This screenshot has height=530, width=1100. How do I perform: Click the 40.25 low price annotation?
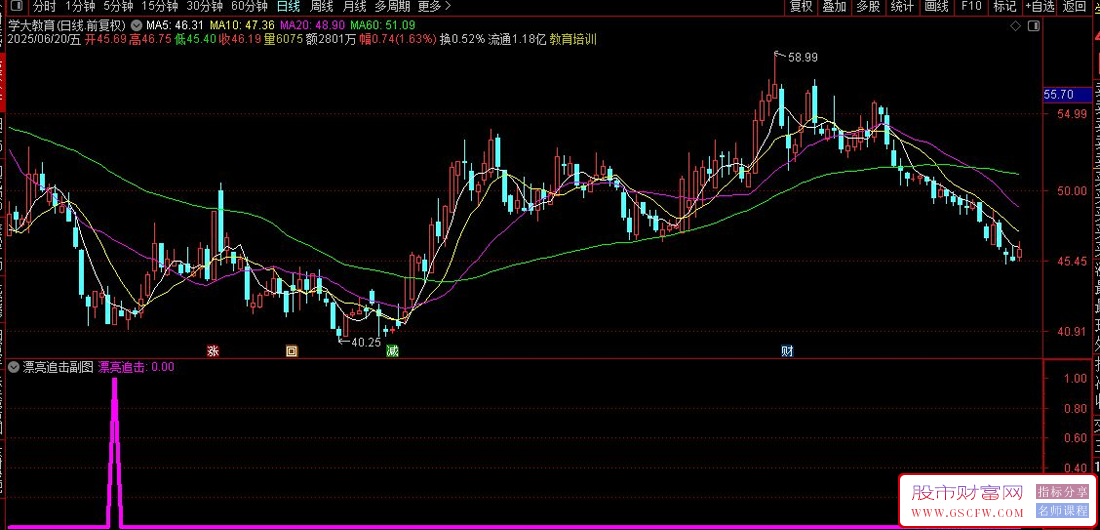pos(366,343)
